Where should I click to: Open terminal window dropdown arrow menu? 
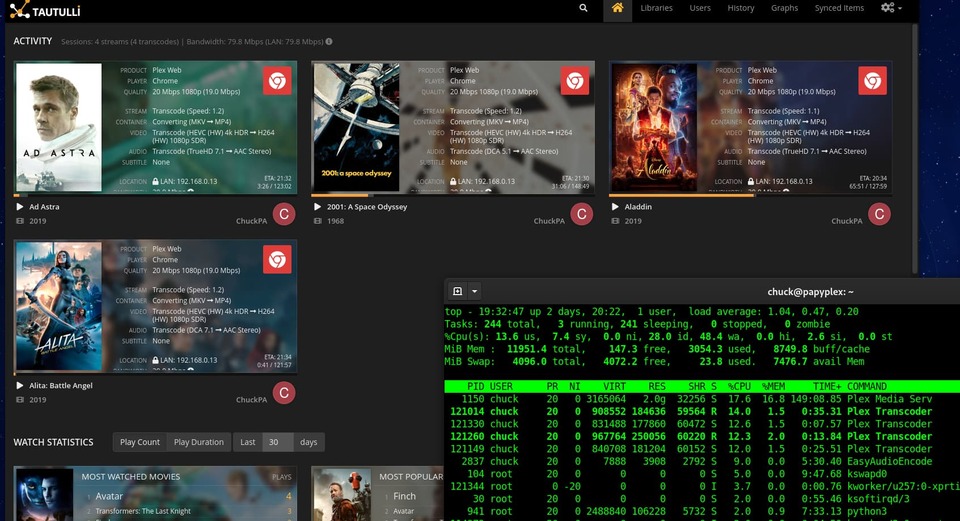475,291
